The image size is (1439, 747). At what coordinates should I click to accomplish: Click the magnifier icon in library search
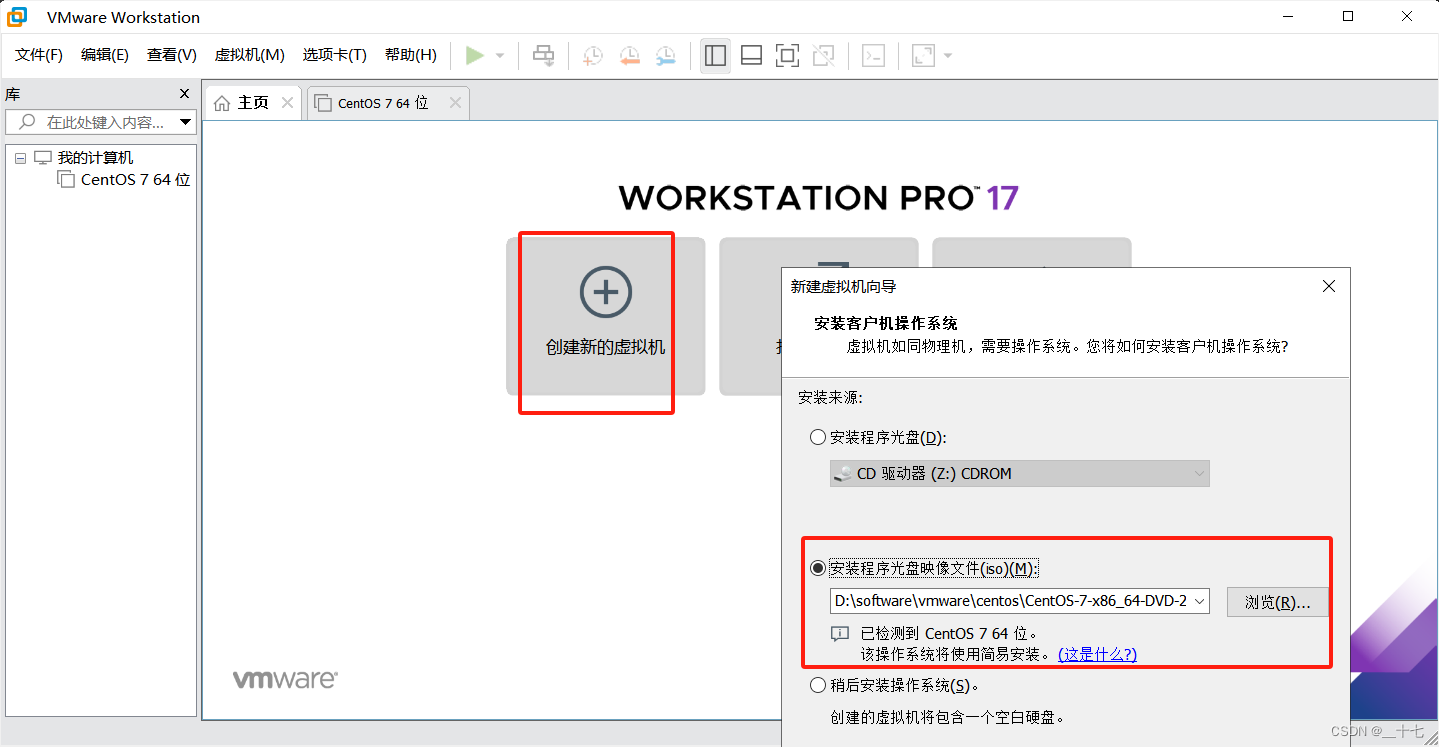click(x=27, y=122)
